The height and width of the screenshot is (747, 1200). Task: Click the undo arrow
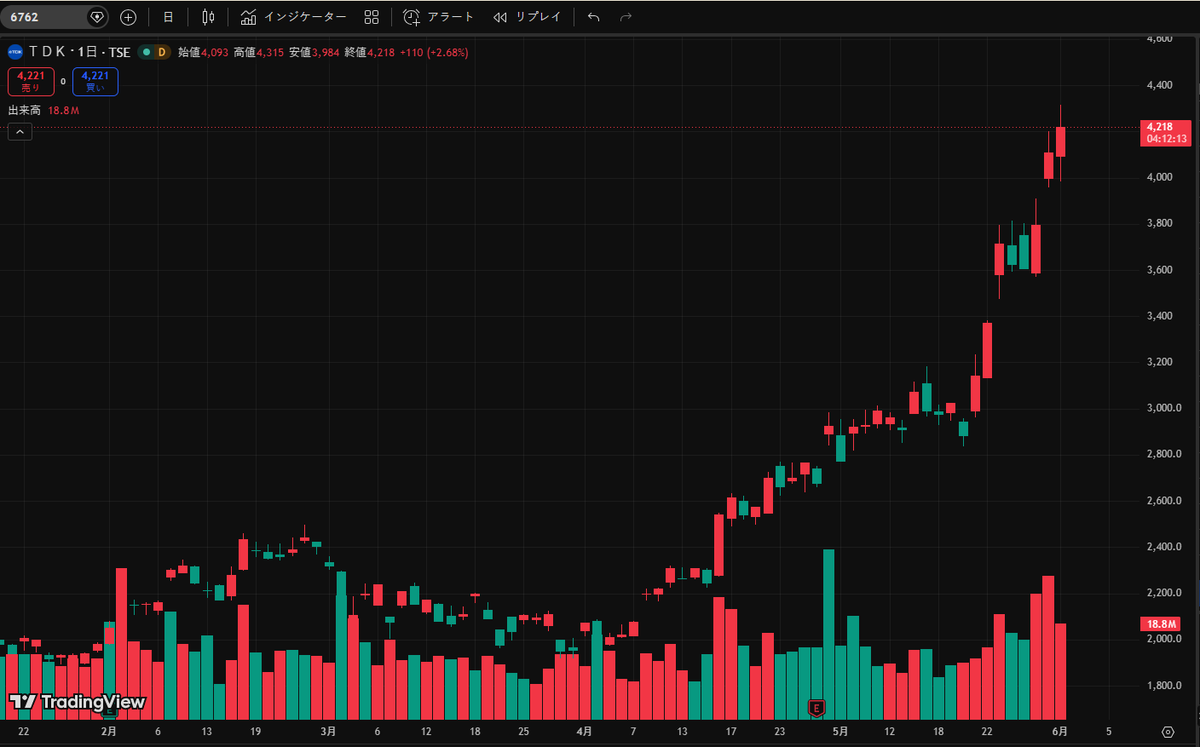[x=594, y=17]
